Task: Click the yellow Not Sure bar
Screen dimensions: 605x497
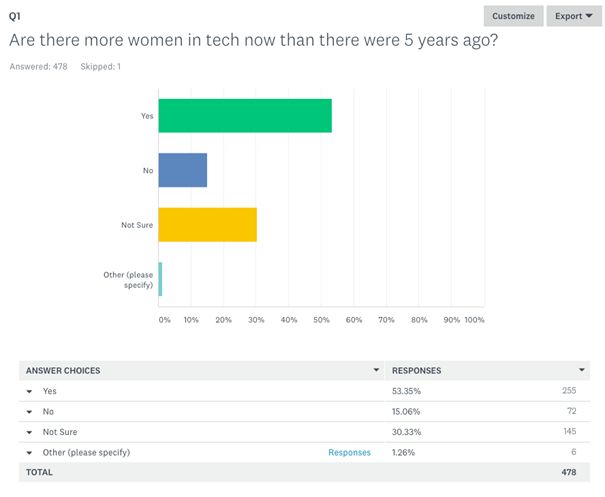Action: coord(208,225)
